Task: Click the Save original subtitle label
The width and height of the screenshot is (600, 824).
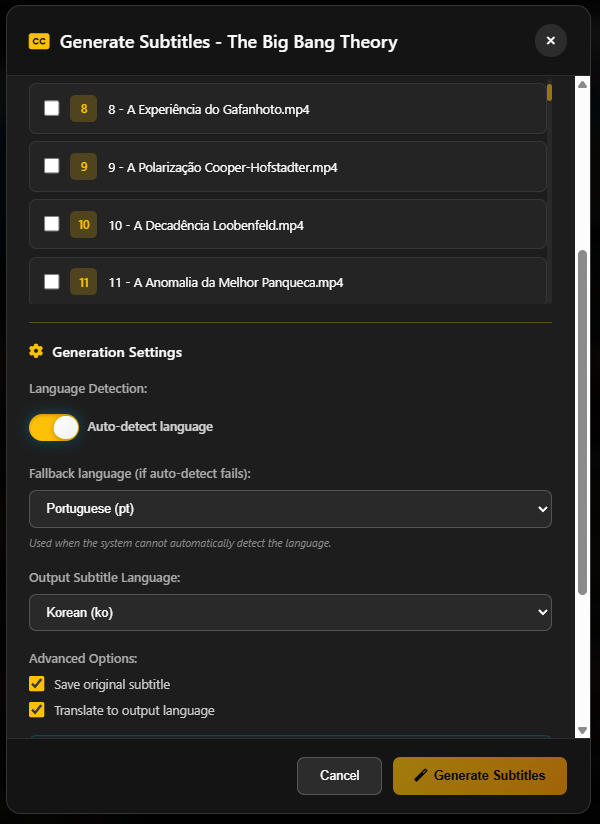Action: pos(112,684)
